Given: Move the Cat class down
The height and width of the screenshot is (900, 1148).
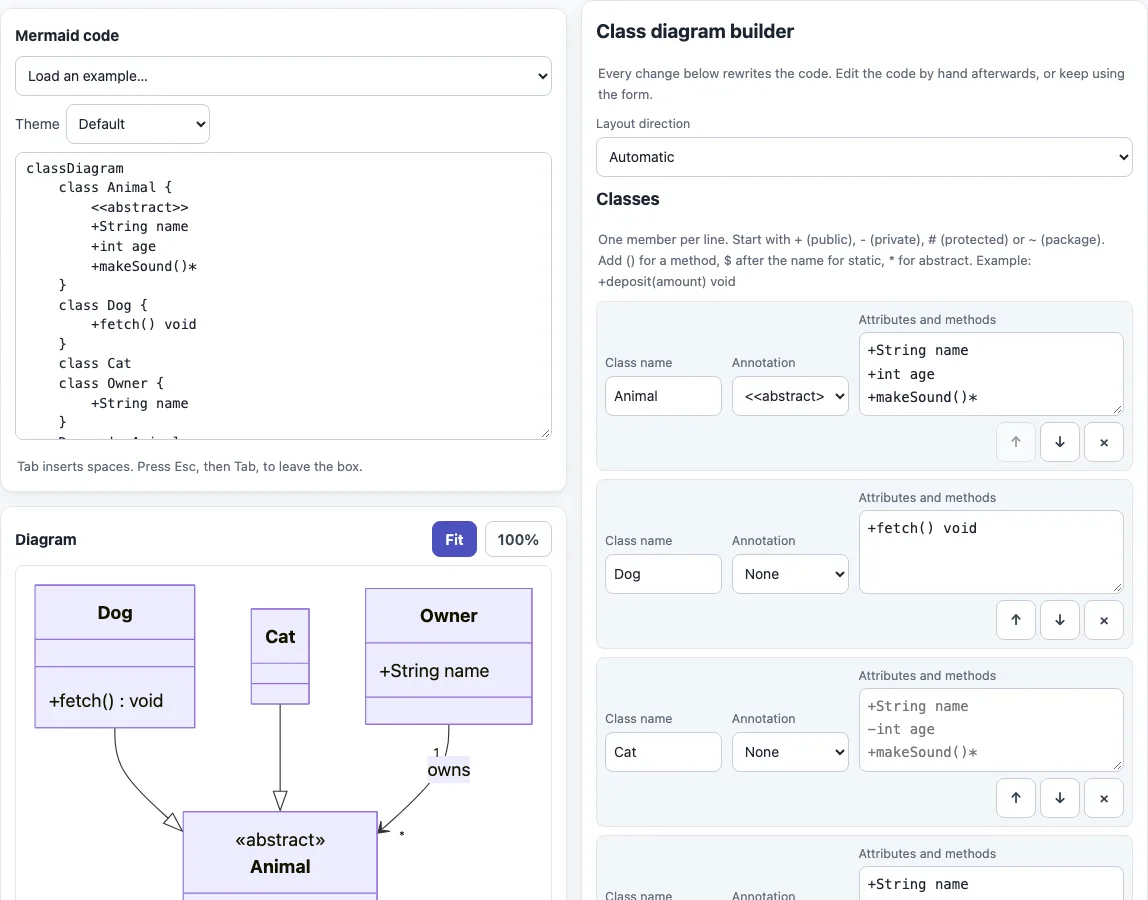Looking at the screenshot, I should [x=1059, y=797].
